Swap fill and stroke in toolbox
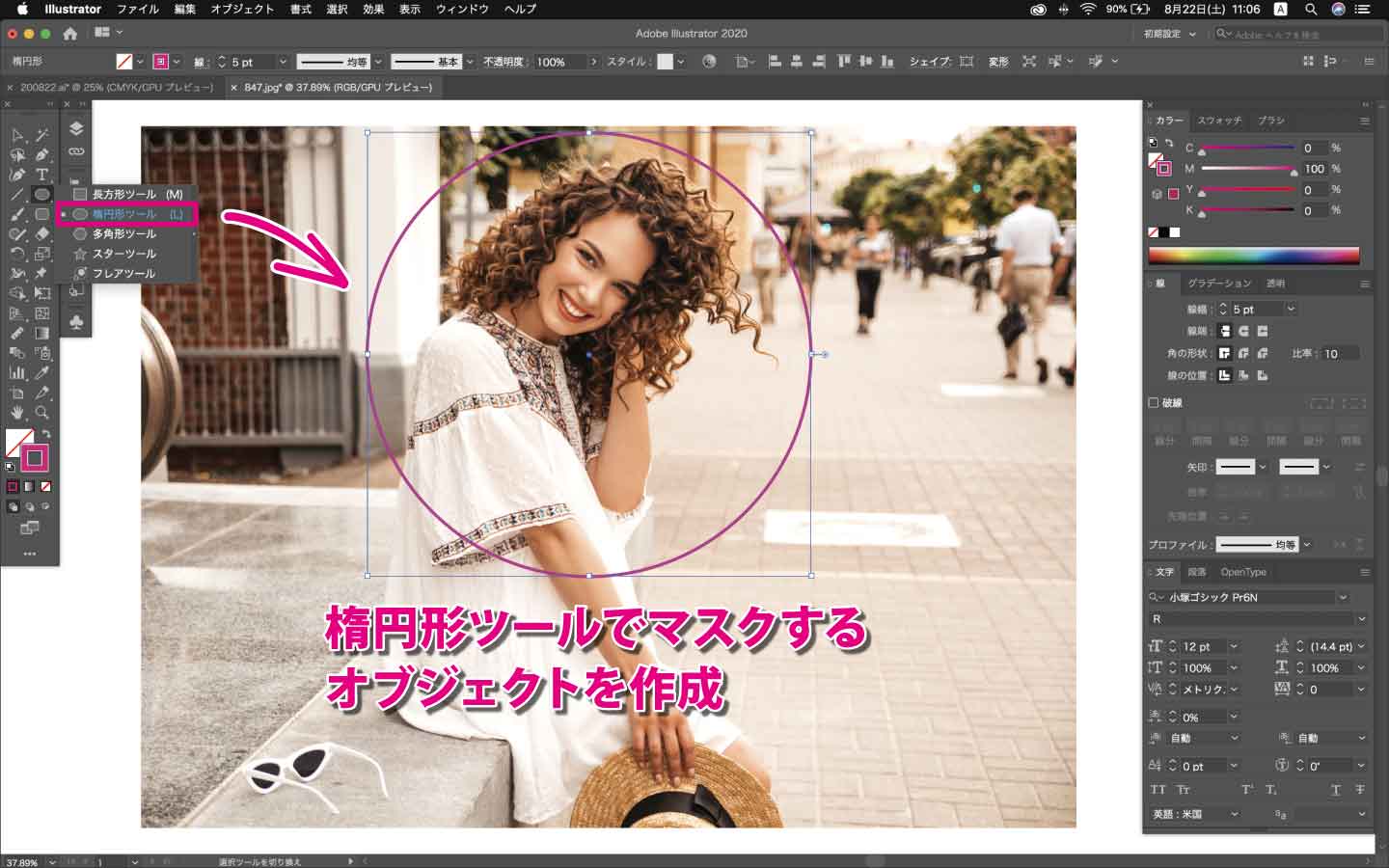The height and width of the screenshot is (868, 1389). tap(46, 434)
